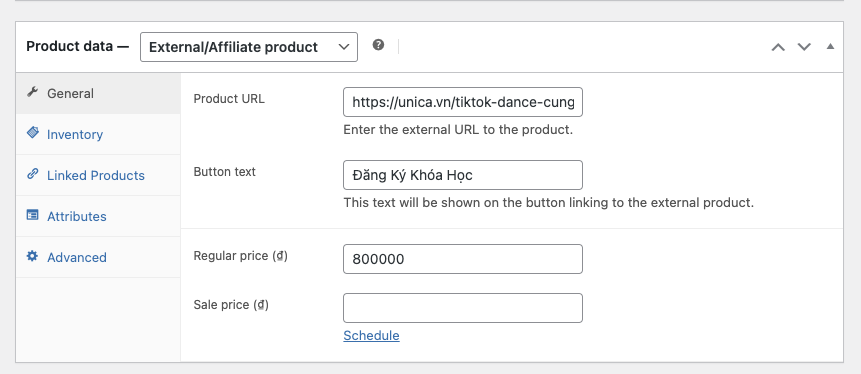Click the General wrench icon
This screenshot has height=374, width=861.
32,92
